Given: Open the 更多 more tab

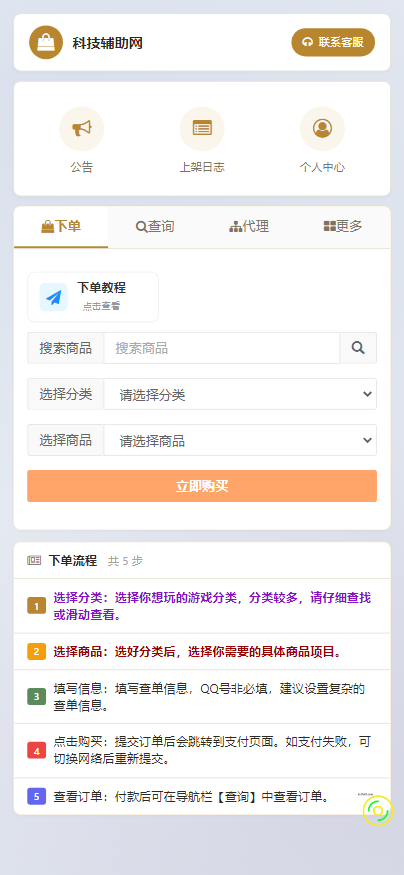Looking at the screenshot, I should click(x=343, y=227).
